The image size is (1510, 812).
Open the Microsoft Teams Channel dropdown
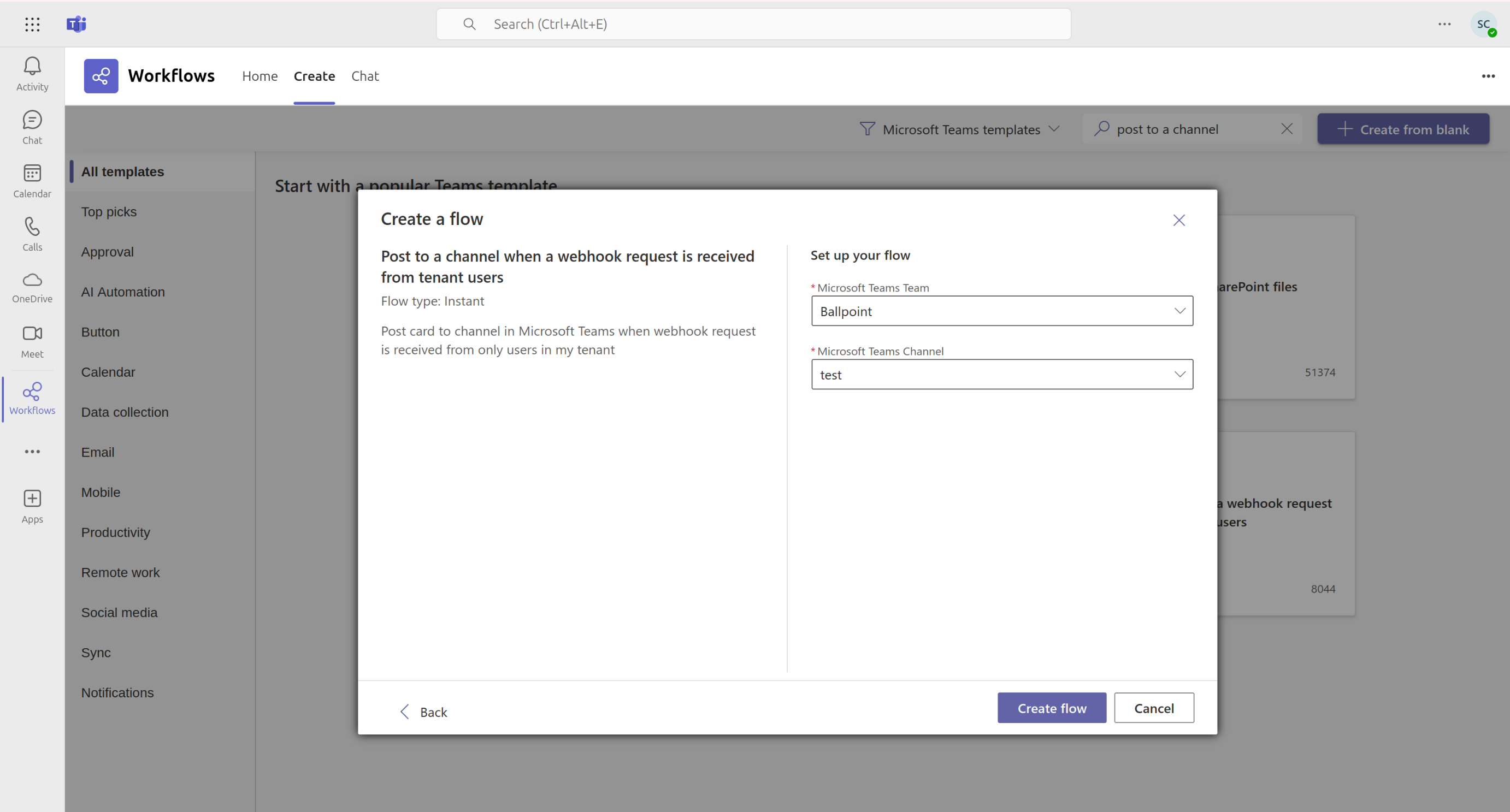click(1001, 375)
